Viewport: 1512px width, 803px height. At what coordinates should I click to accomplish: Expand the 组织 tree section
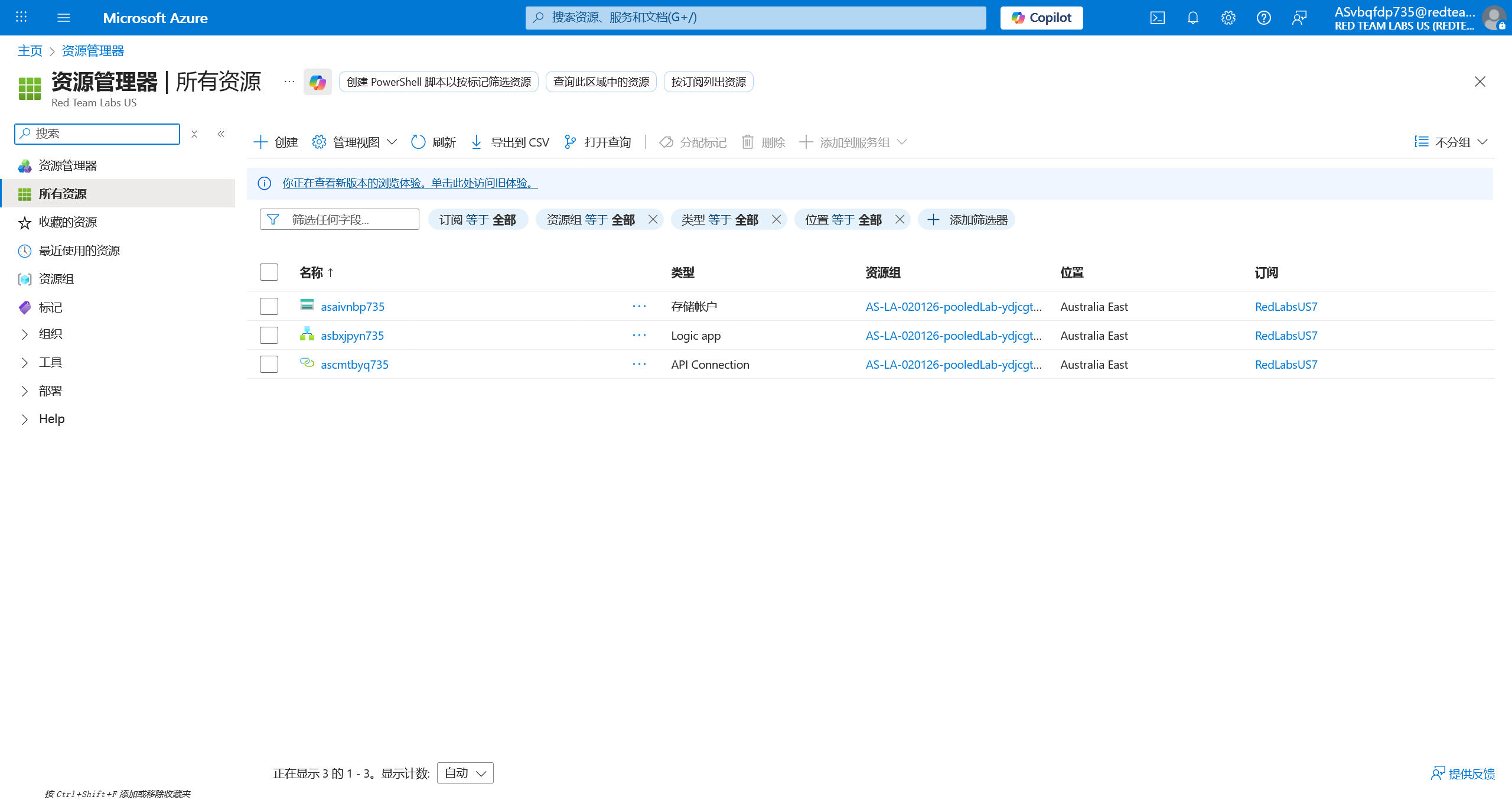[x=25, y=334]
